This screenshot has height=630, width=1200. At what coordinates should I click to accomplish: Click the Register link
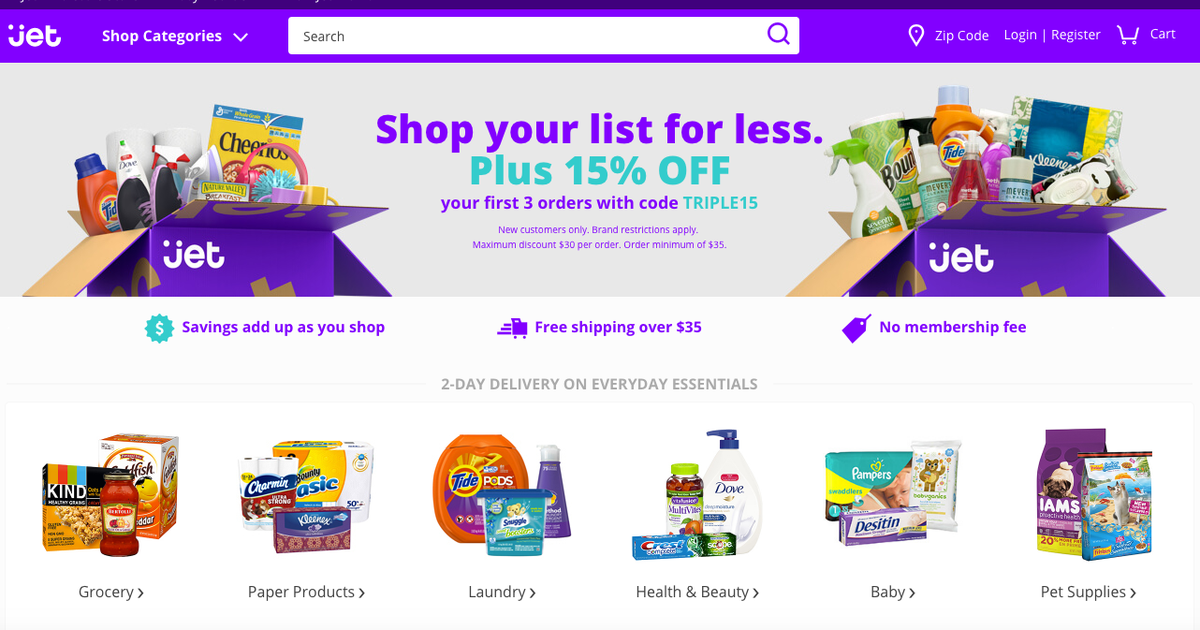1076,35
